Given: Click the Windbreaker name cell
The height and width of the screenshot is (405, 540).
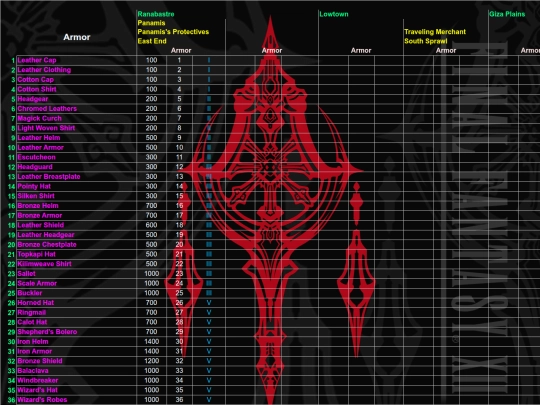Looking at the screenshot, I should pos(38,380).
